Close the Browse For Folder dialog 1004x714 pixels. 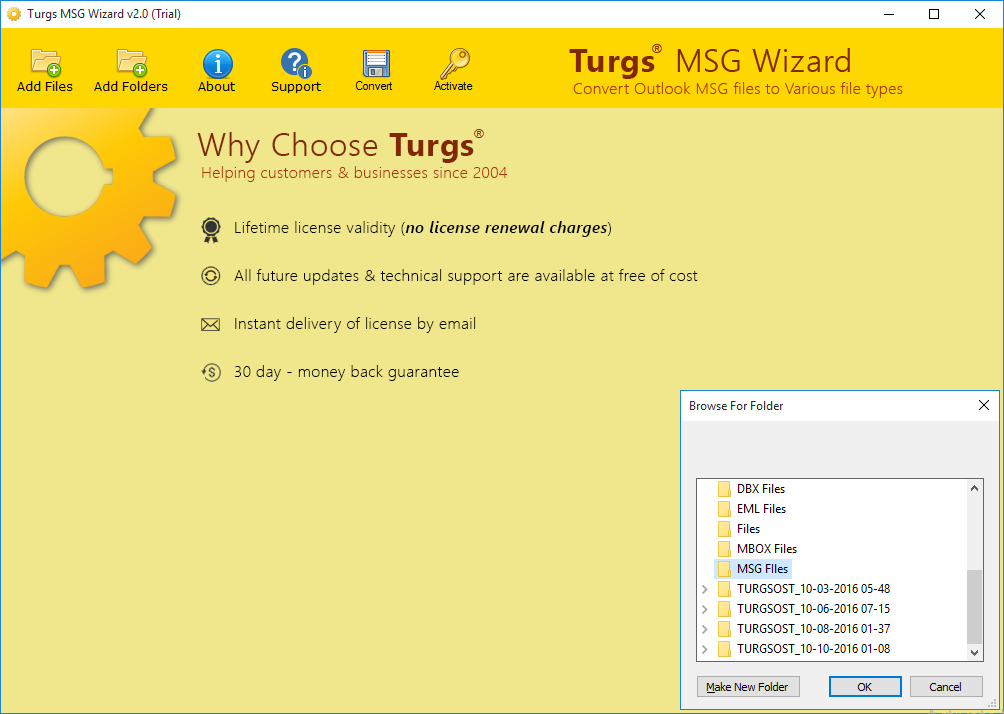pyautogui.click(x=984, y=405)
